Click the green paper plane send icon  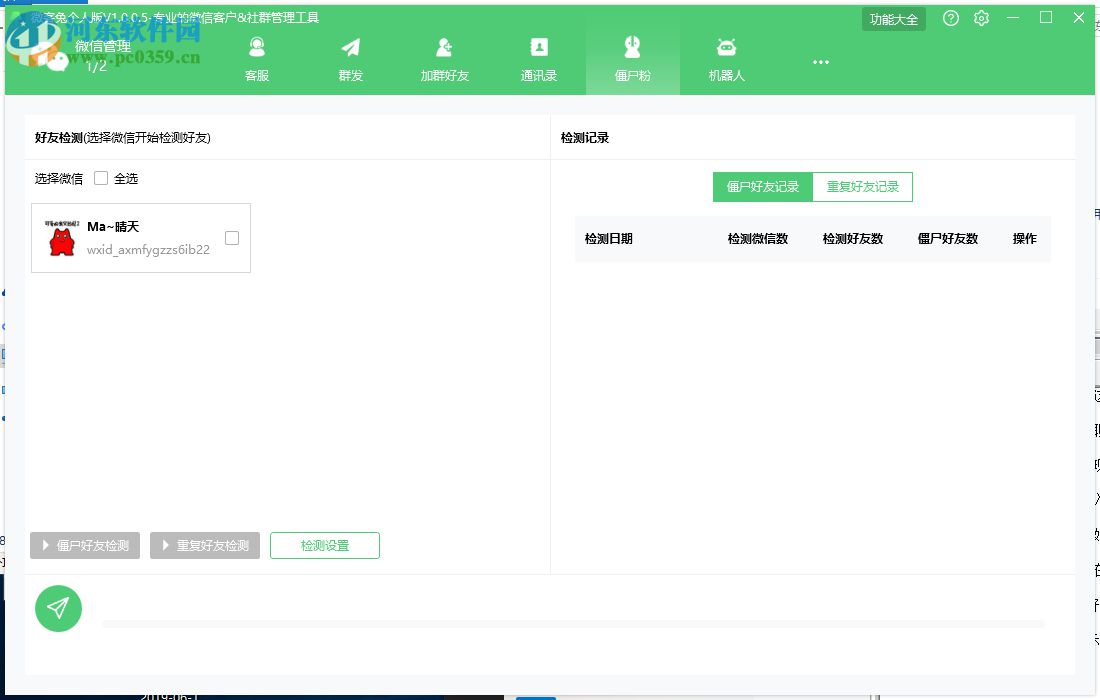tap(59, 608)
